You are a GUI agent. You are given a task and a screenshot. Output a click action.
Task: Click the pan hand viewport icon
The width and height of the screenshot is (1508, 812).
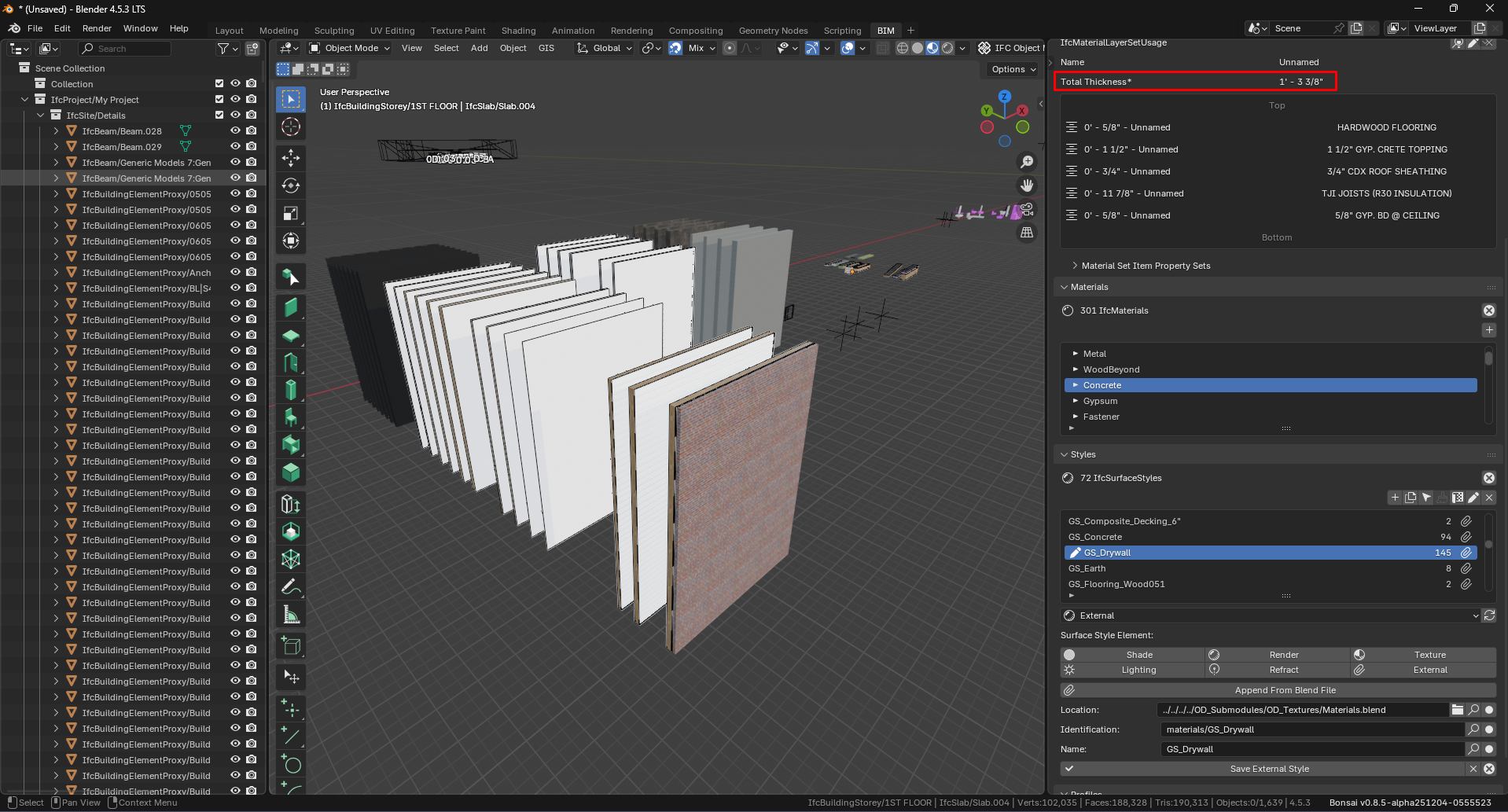point(1027,186)
